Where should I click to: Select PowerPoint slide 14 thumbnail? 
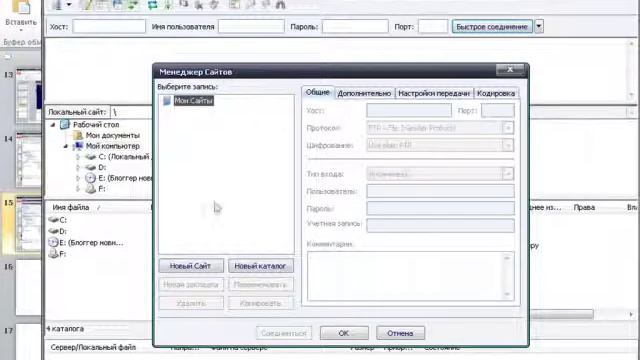click(28, 159)
